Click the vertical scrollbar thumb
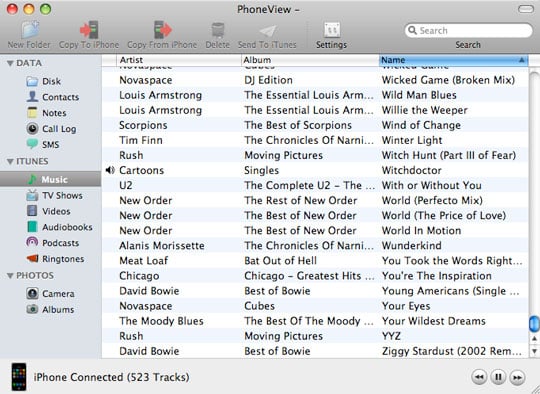Viewport: 540px width, 394px height. pyautogui.click(x=534, y=324)
